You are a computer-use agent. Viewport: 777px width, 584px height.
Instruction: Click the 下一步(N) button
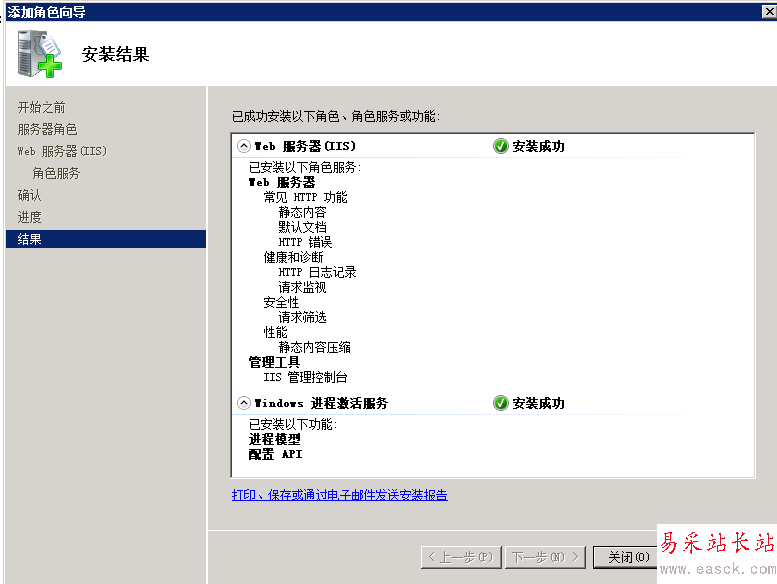(546, 557)
